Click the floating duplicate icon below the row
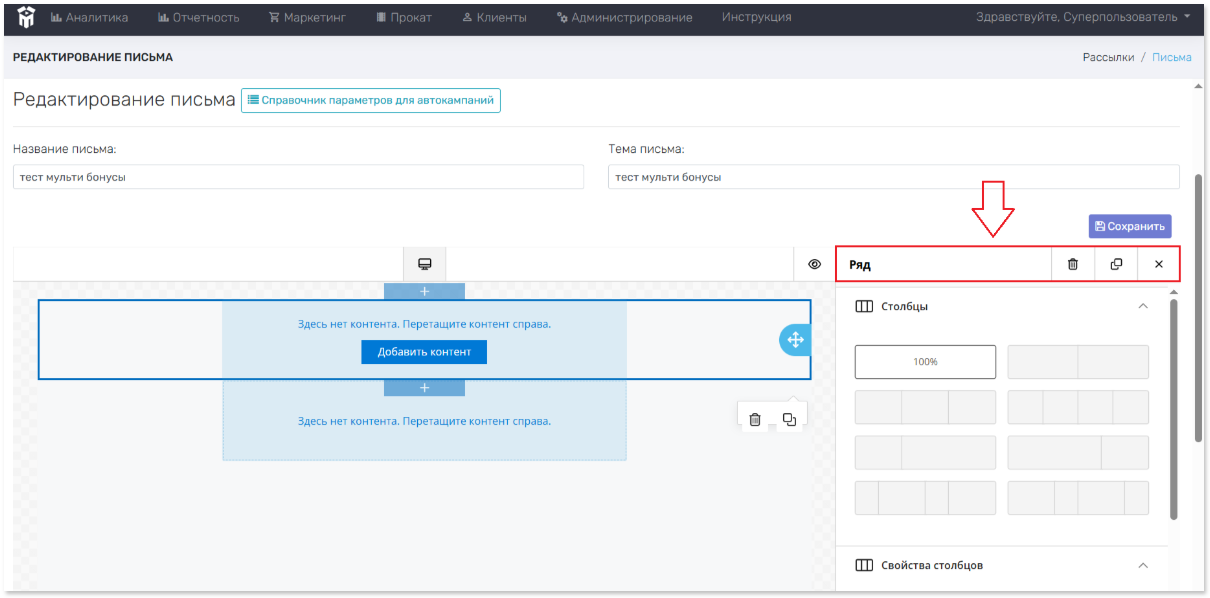Image resolution: width=1210 pixels, height=598 pixels. click(790, 419)
